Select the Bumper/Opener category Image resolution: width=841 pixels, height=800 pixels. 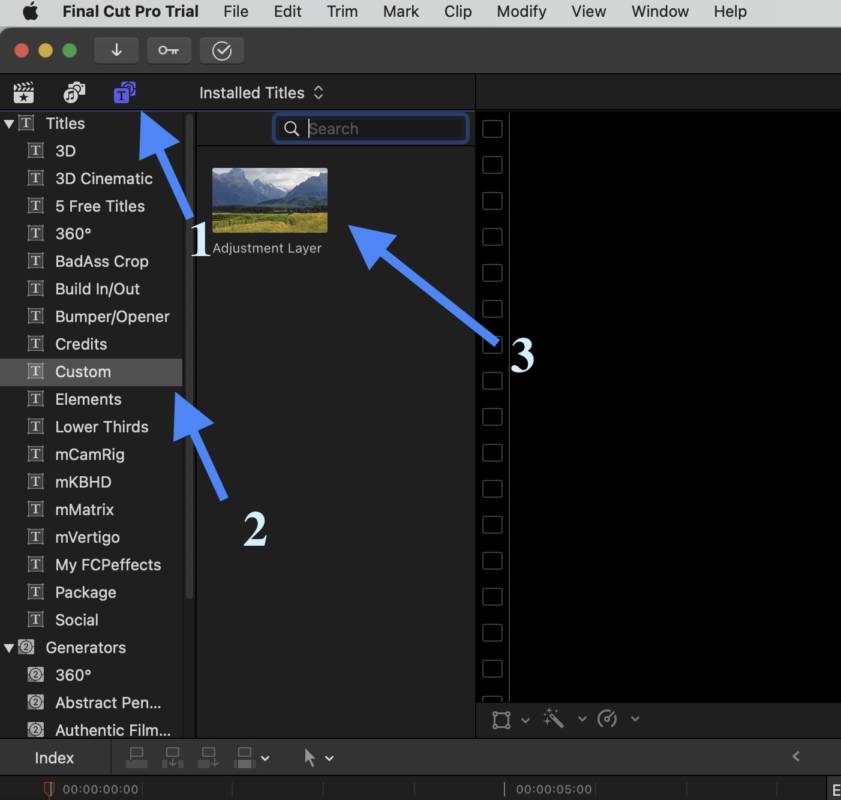(x=91, y=317)
